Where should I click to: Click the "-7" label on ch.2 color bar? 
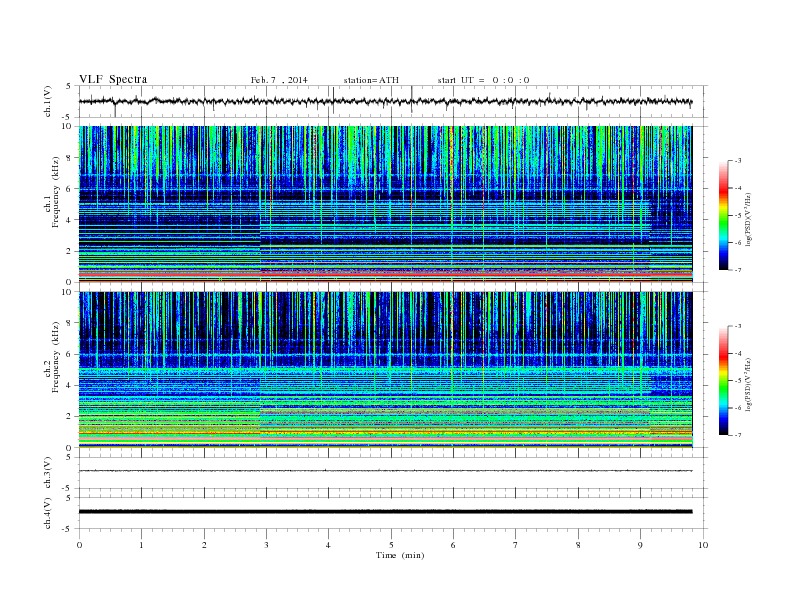pos(737,435)
